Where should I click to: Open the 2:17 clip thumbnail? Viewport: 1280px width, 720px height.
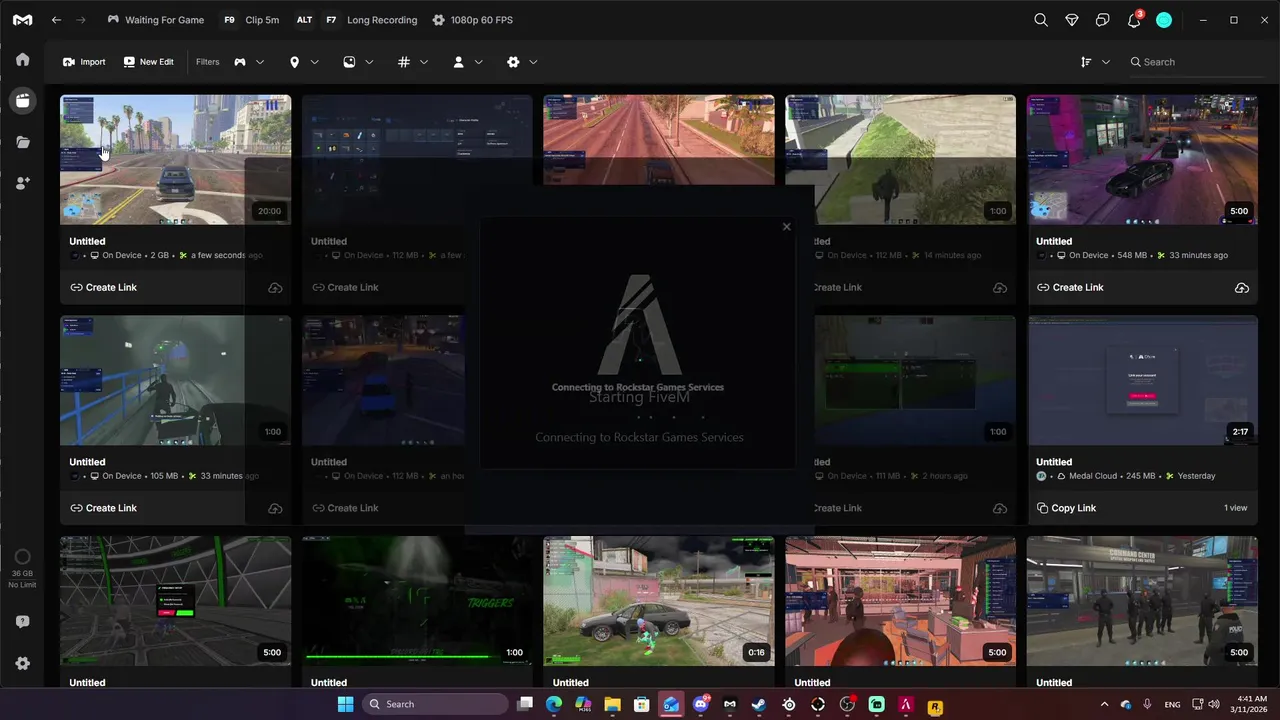click(1142, 381)
